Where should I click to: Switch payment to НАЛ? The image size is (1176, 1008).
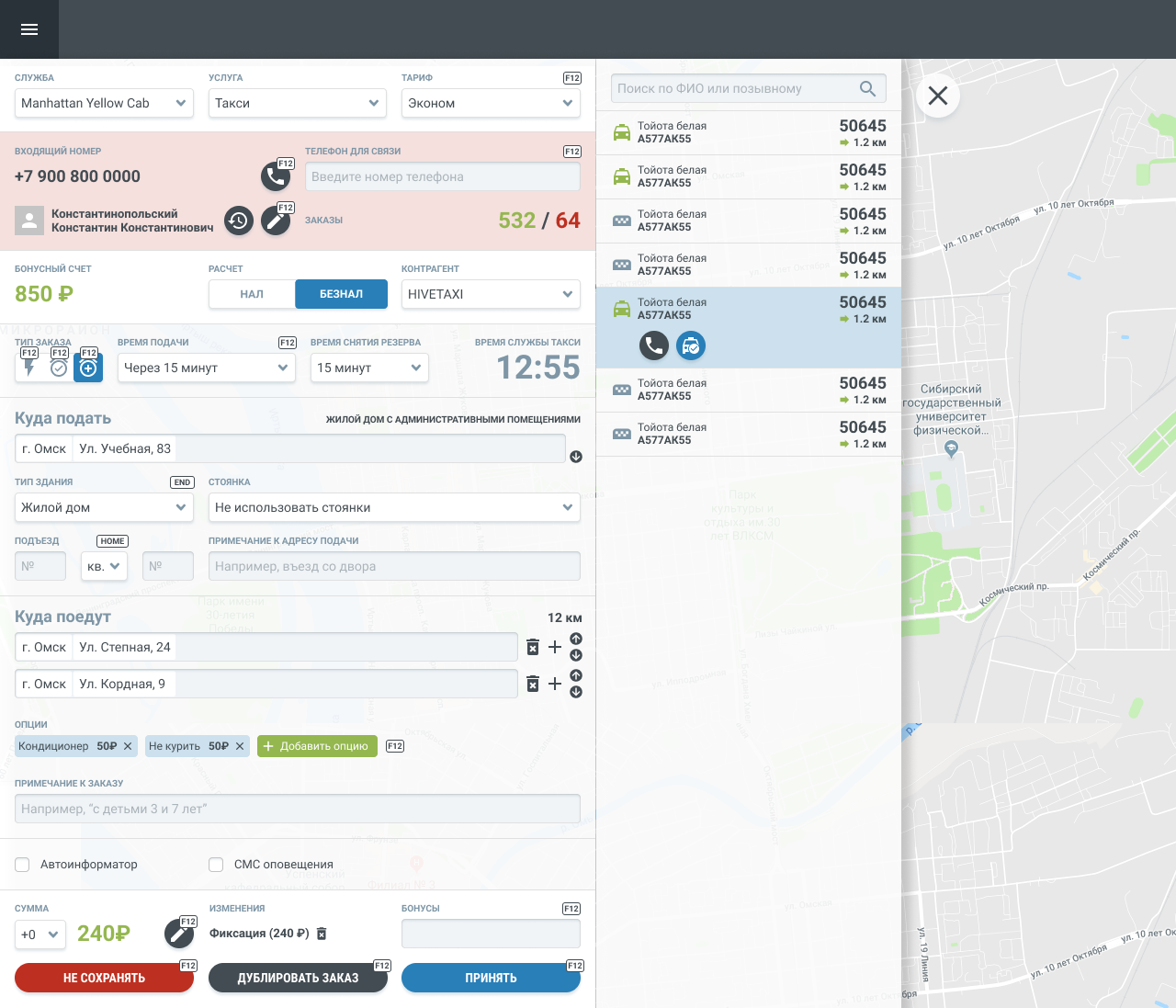pos(252,294)
